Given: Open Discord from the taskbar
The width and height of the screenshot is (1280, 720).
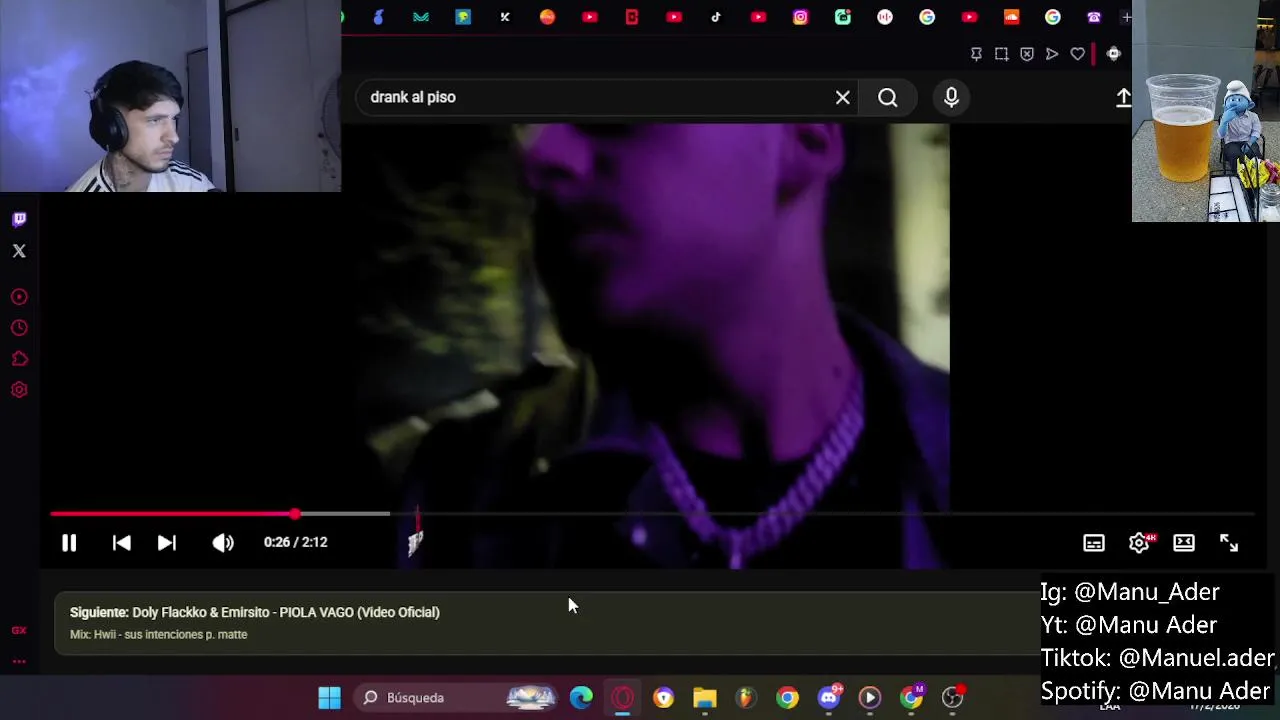Looking at the screenshot, I should tap(829, 697).
